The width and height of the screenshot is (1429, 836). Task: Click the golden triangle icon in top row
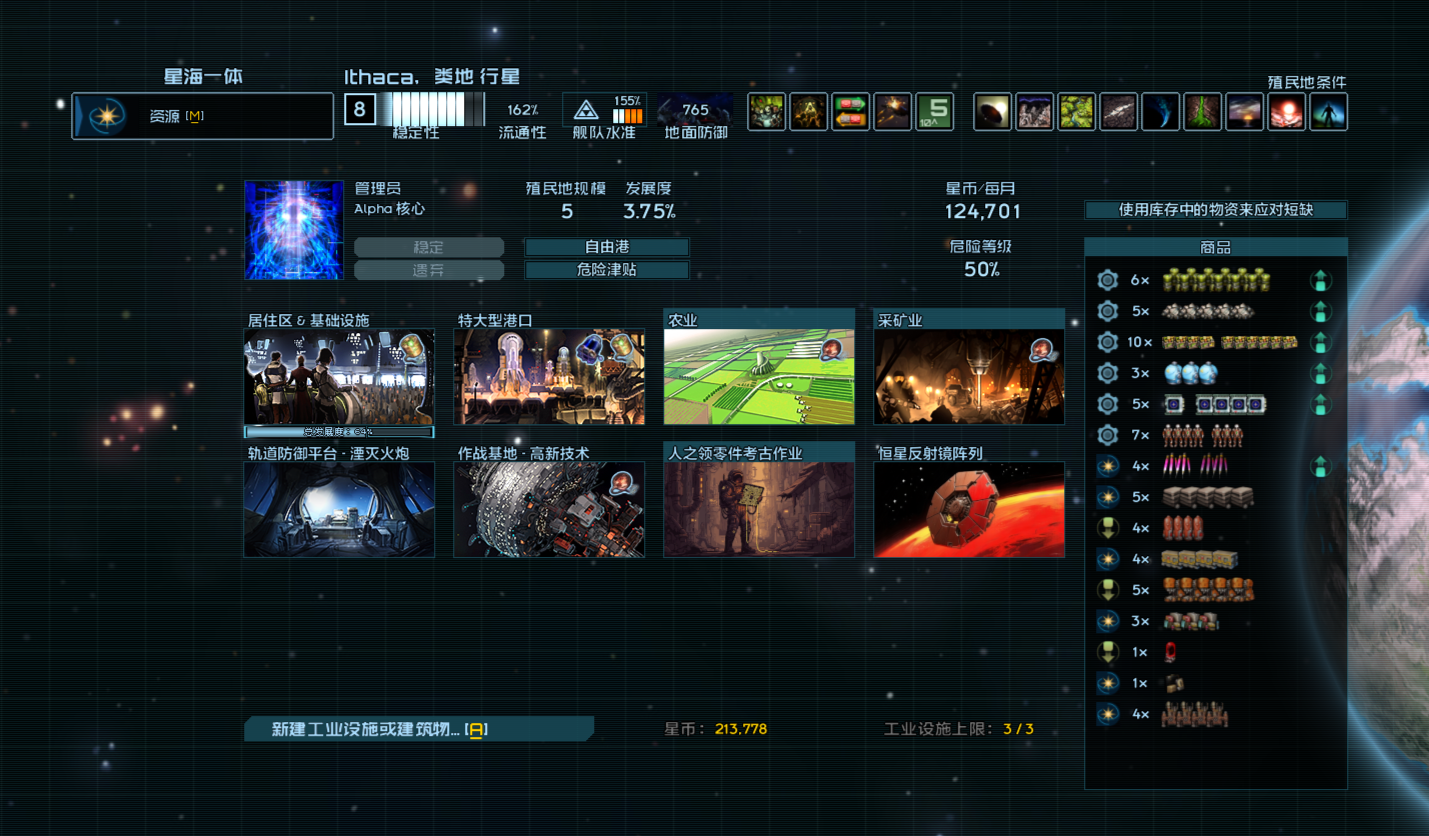coord(809,111)
